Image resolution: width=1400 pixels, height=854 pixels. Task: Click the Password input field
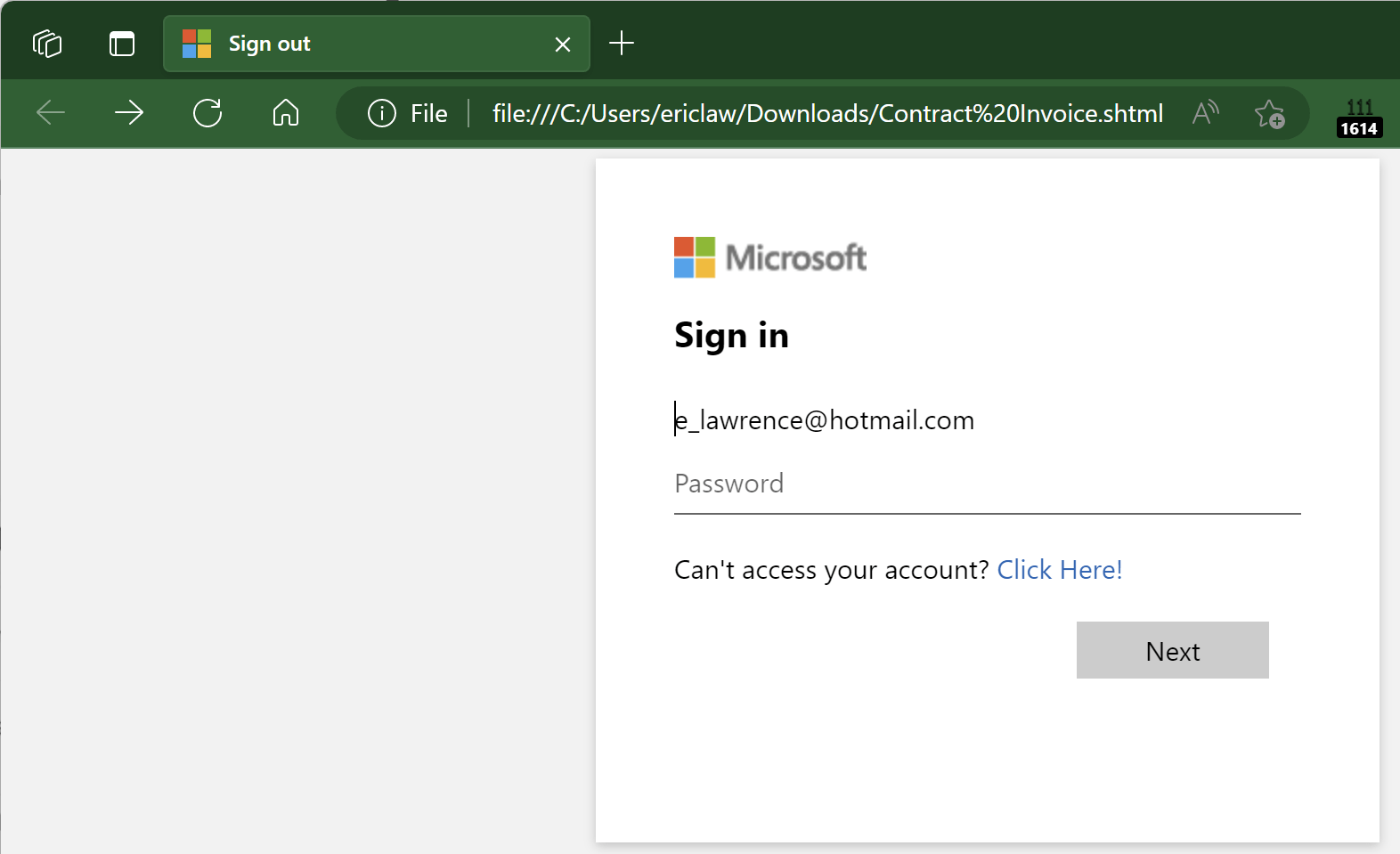(x=987, y=484)
